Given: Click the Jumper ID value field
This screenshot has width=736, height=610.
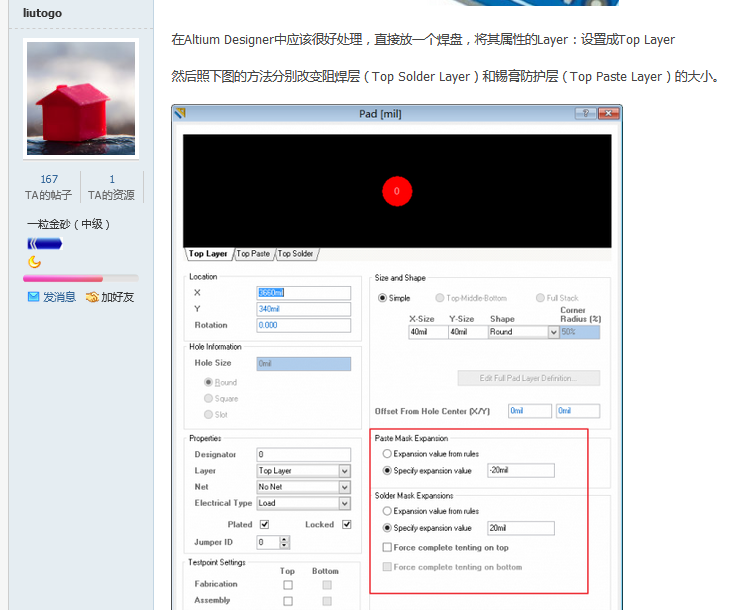Looking at the screenshot, I should pyautogui.click(x=268, y=542).
